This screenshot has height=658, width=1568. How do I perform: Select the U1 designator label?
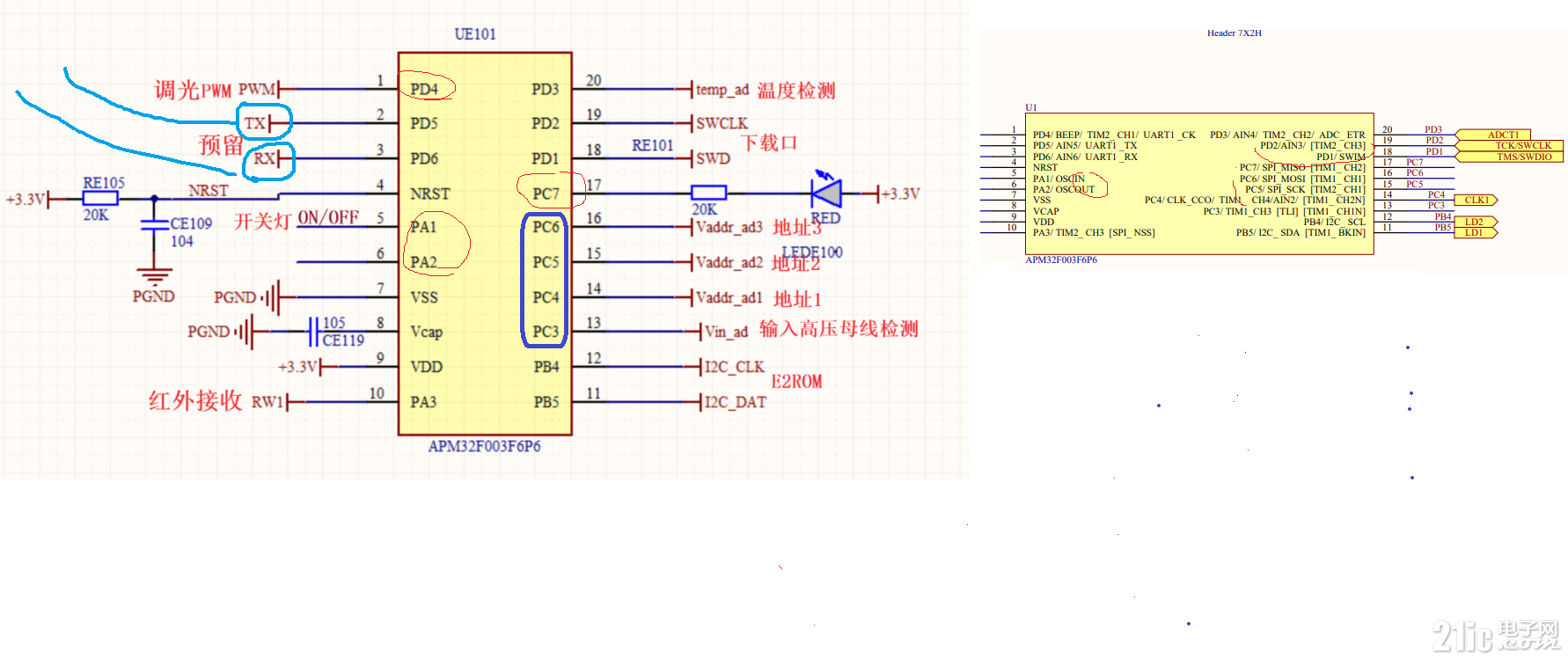point(1031,107)
